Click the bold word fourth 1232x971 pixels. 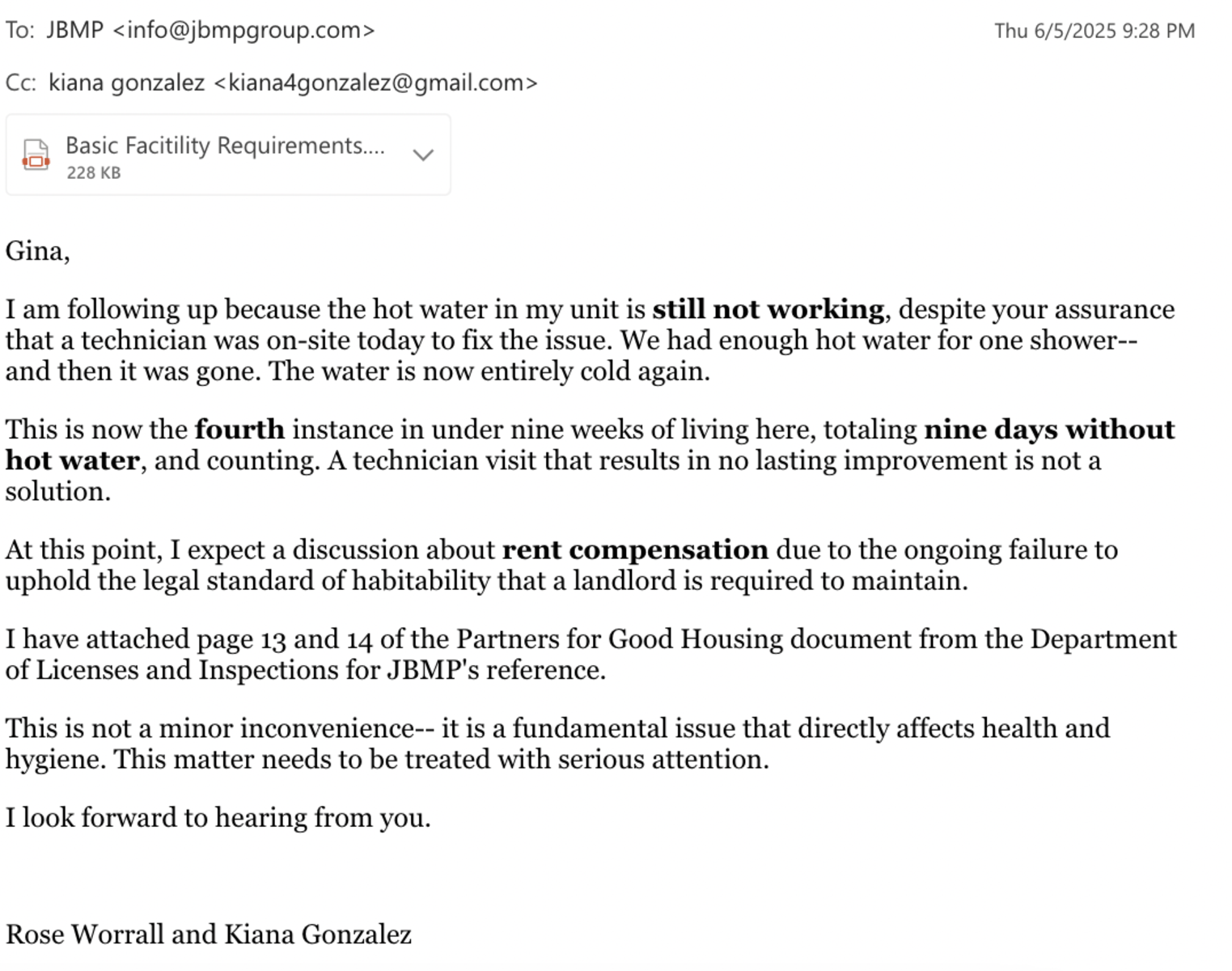[239, 429]
